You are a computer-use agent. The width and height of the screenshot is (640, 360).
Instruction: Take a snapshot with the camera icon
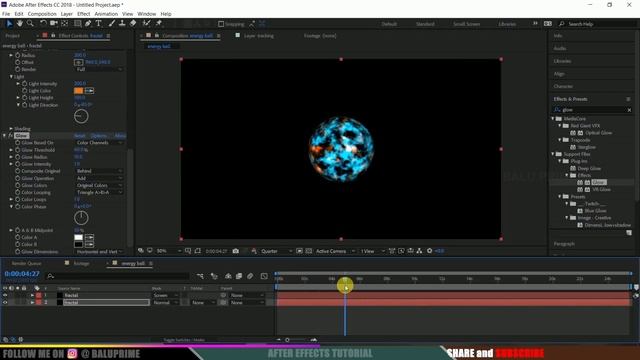(x=236, y=251)
